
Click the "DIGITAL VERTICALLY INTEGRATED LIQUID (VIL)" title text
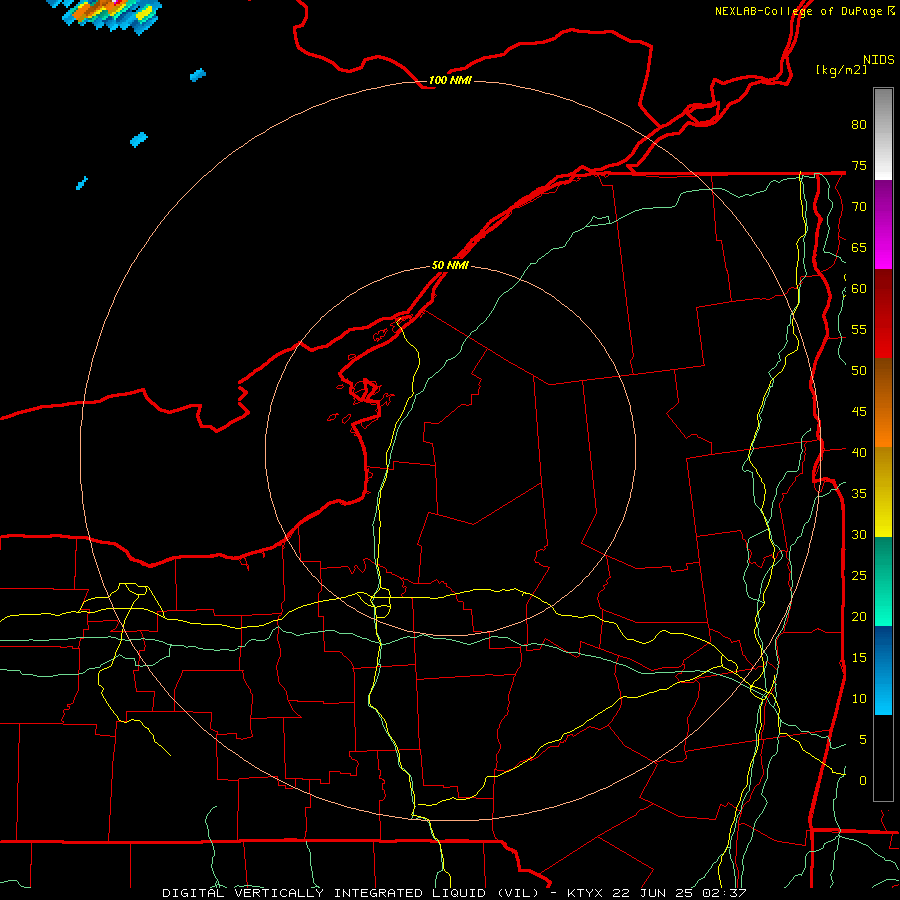pos(352,893)
